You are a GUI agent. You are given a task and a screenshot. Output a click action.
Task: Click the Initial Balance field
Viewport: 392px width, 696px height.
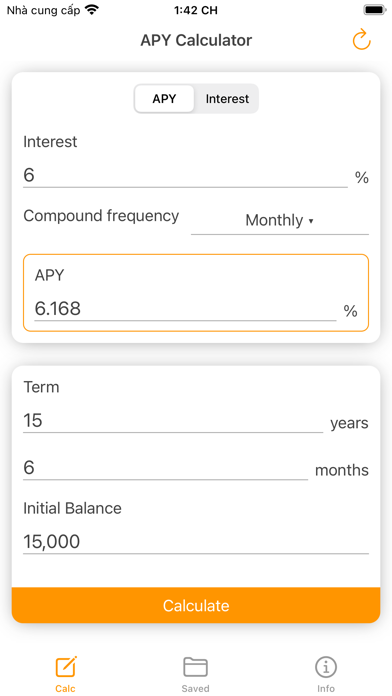196,542
